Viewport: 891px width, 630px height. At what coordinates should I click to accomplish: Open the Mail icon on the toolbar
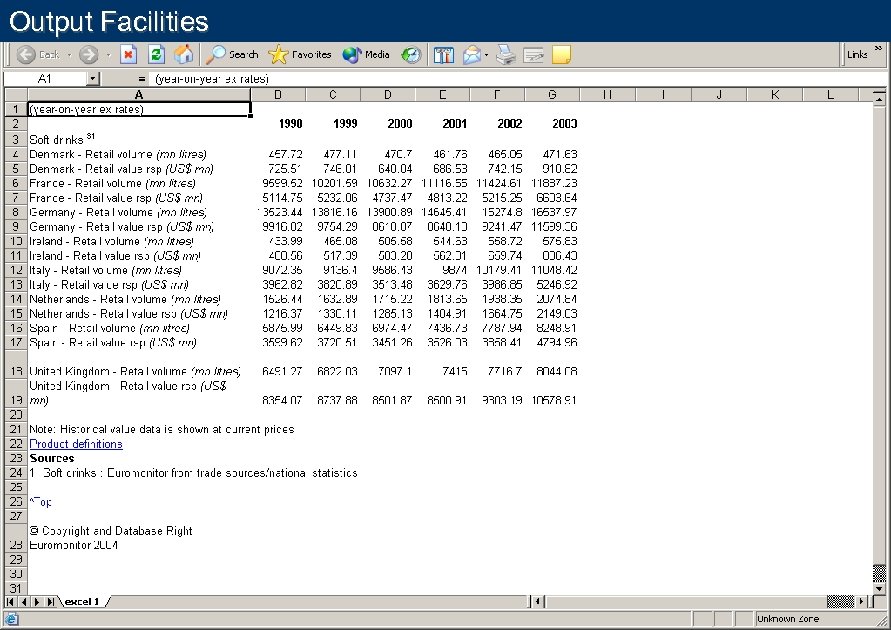pos(471,54)
